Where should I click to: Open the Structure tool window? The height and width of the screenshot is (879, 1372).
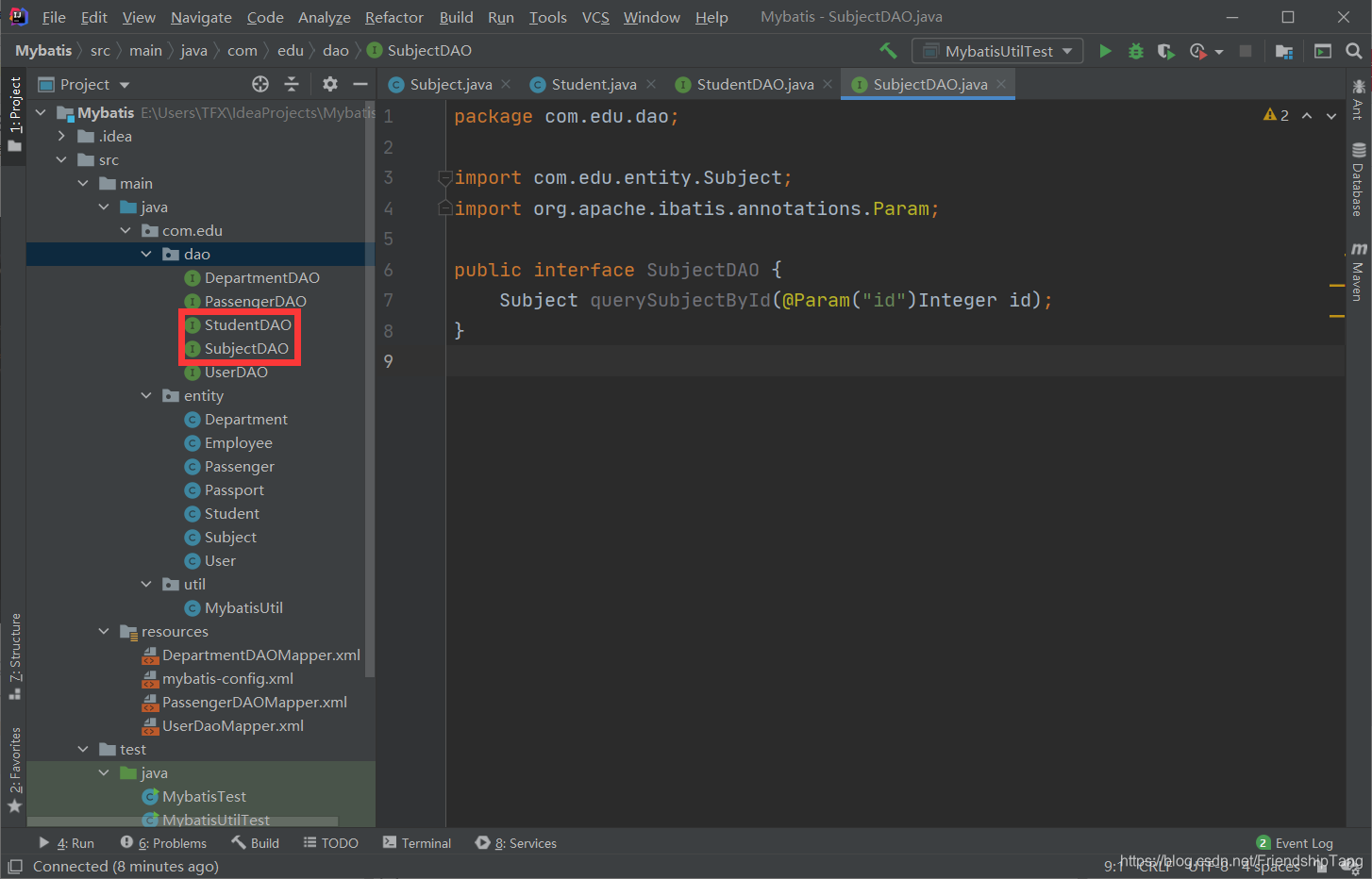coord(14,656)
